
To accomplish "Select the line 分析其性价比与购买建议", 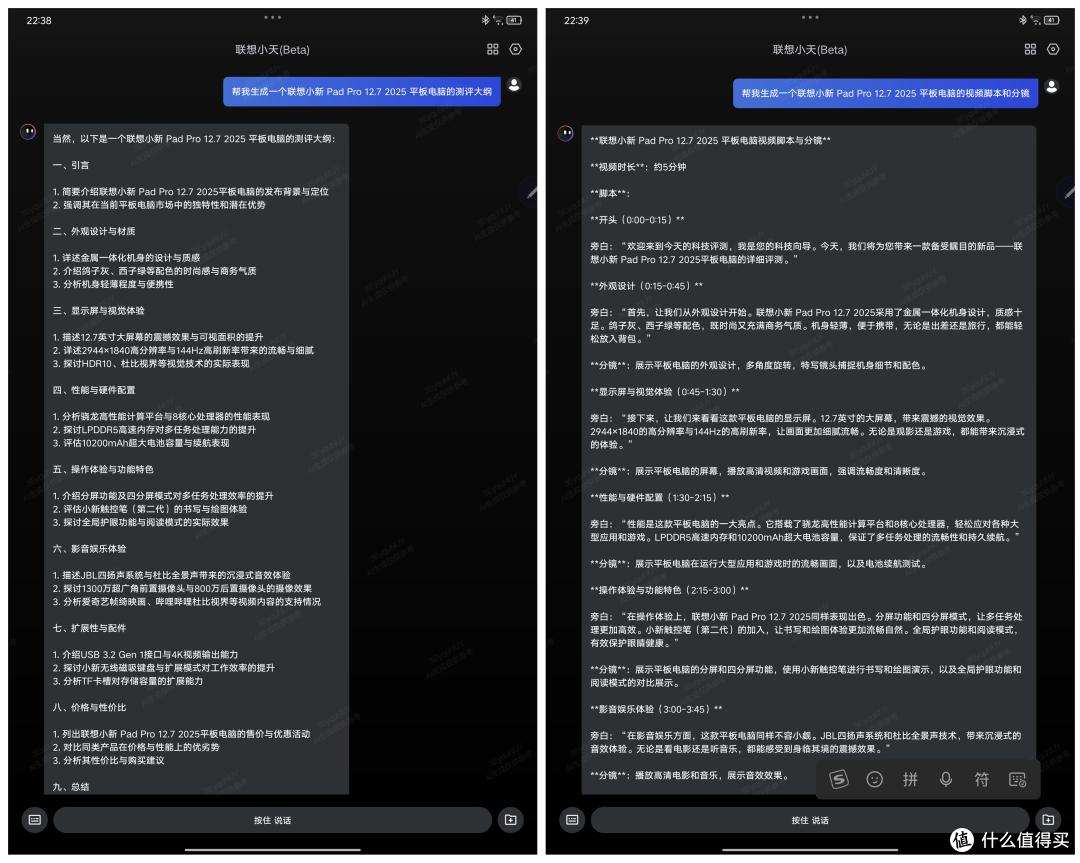I will coord(108,760).
